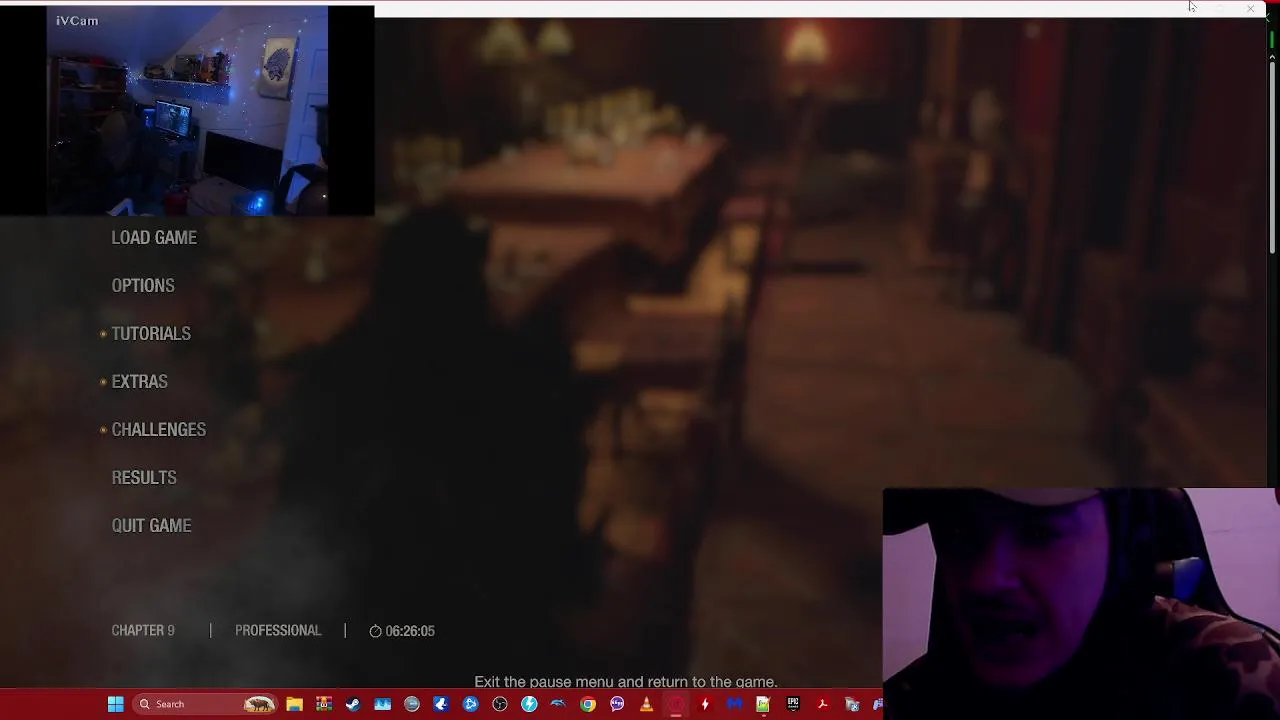
Task: Open WinRAR from the taskbar
Action: (323, 704)
